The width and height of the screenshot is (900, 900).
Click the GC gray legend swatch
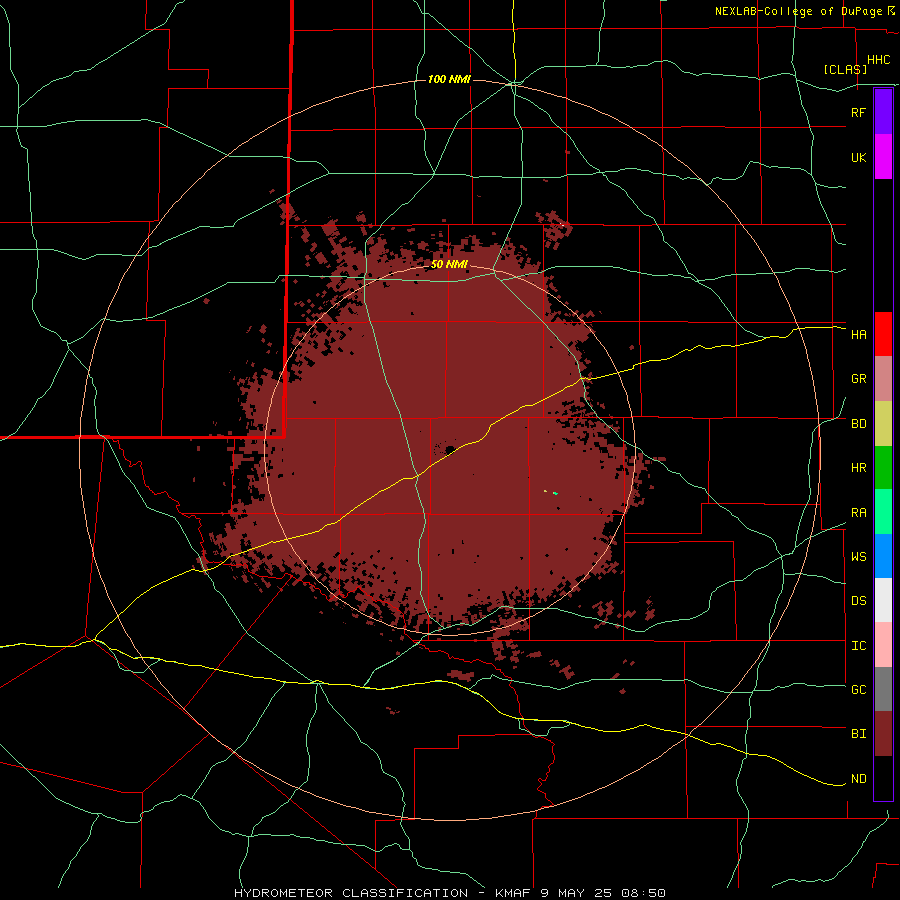[x=883, y=689]
